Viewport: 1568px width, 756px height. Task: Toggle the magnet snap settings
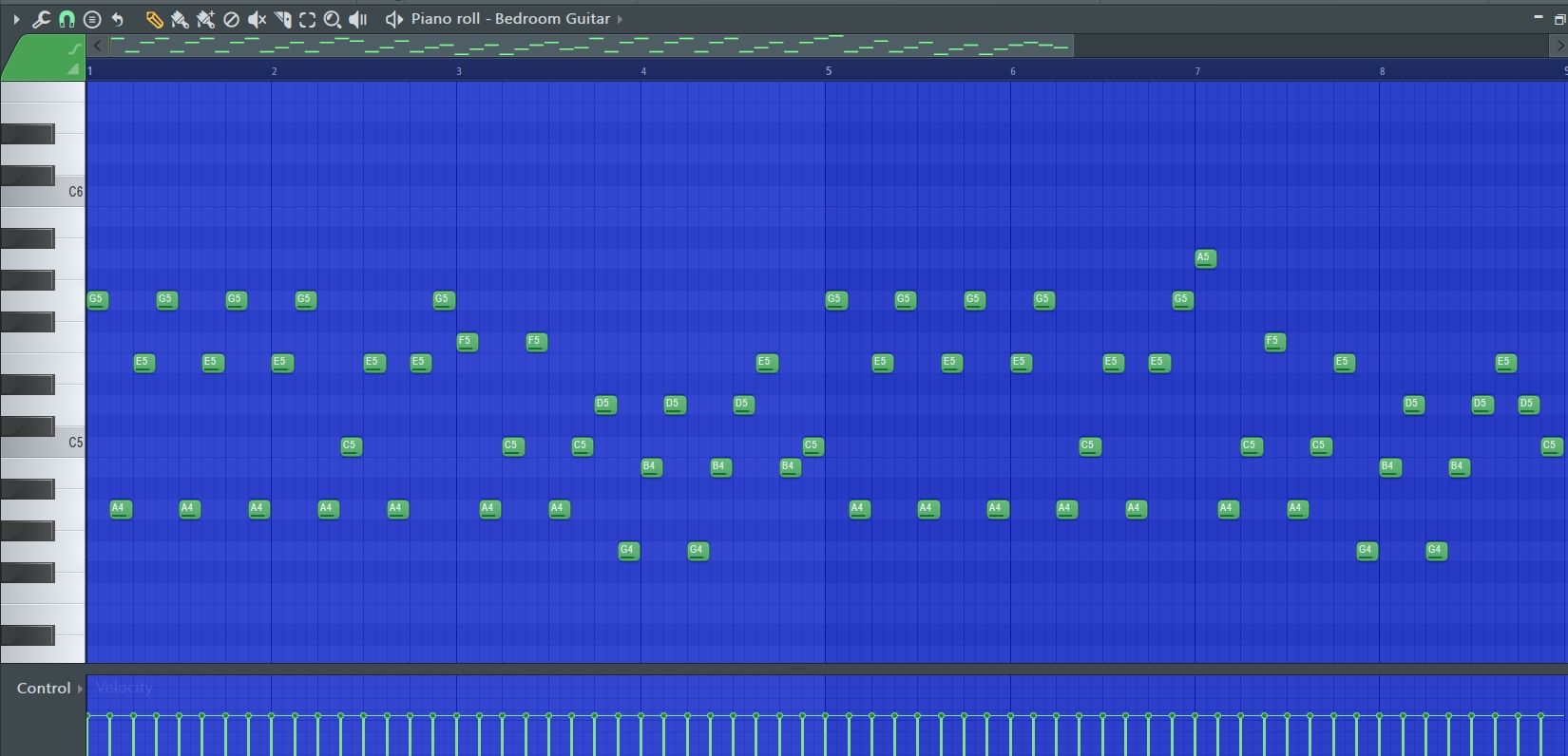click(67, 19)
